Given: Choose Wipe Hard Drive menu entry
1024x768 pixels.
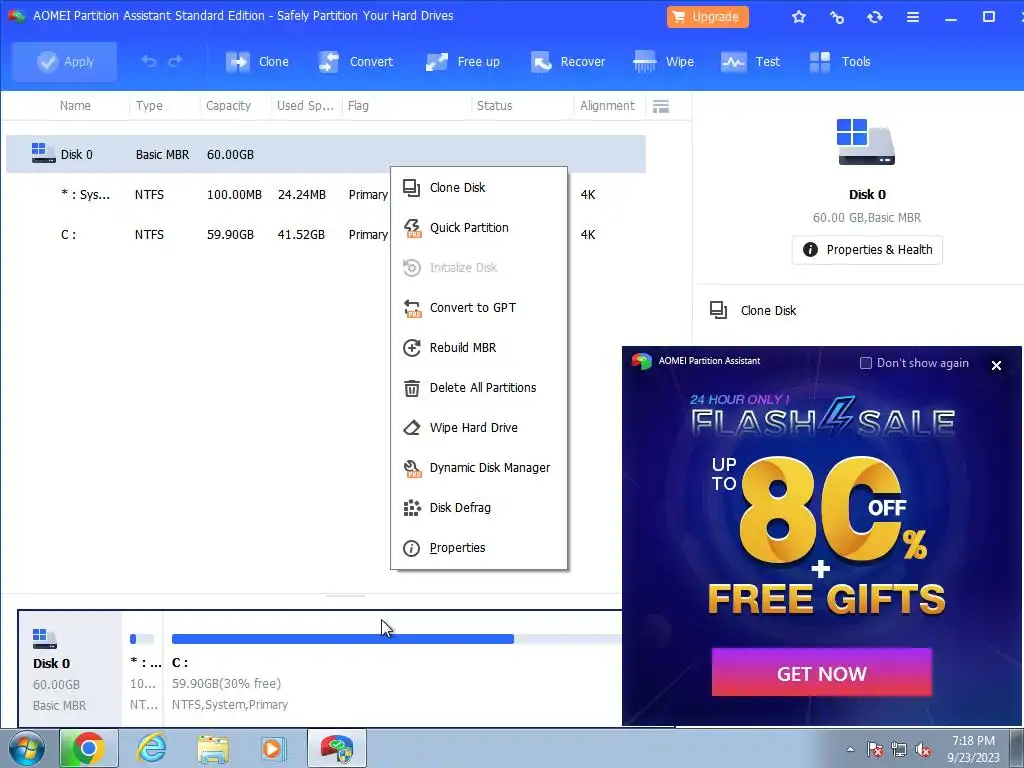Looking at the screenshot, I should tap(479, 428).
